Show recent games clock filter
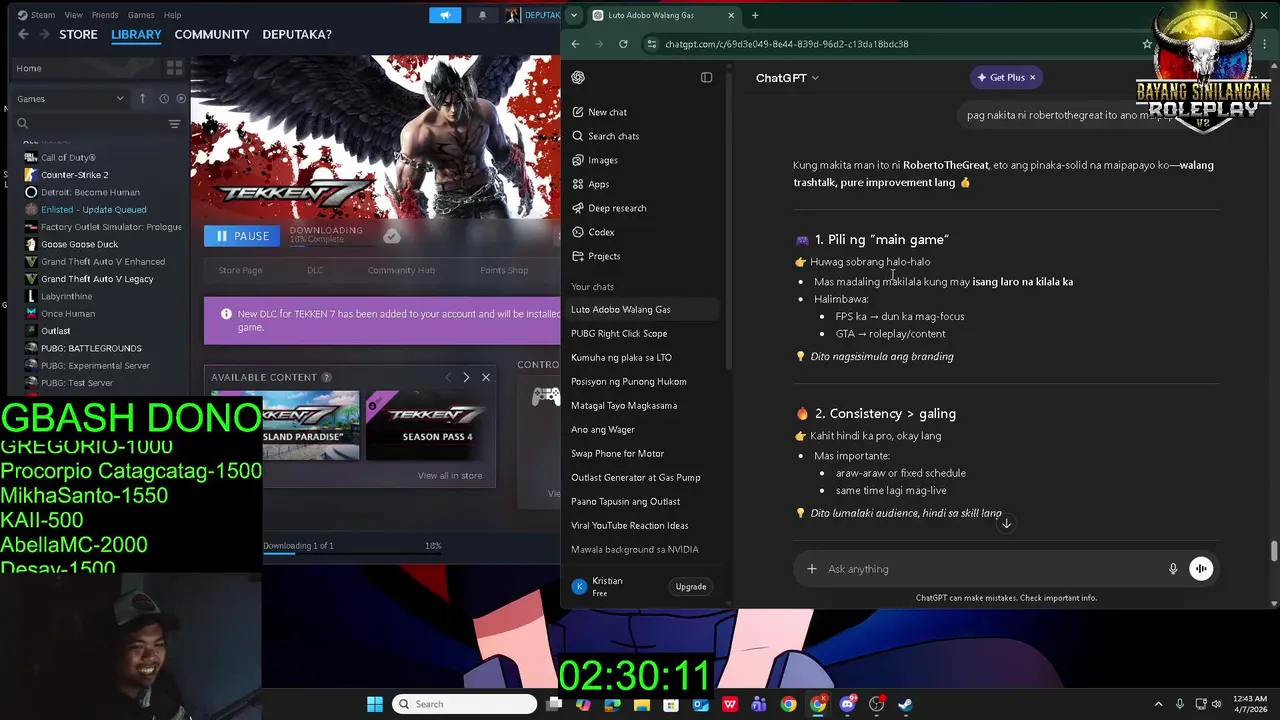This screenshot has width=1280, height=720. pyautogui.click(x=164, y=98)
